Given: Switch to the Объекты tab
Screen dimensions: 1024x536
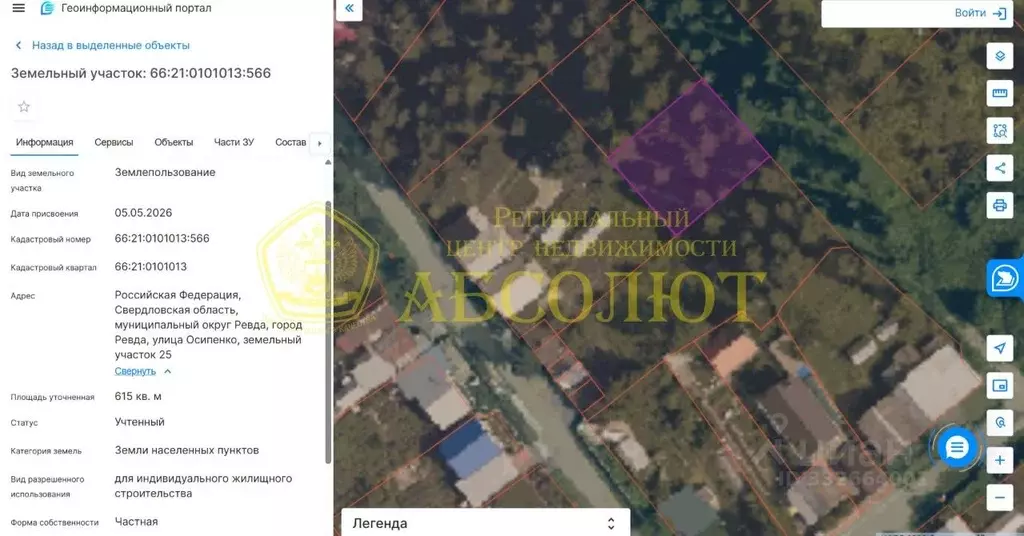Looking at the screenshot, I should click(x=174, y=142).
